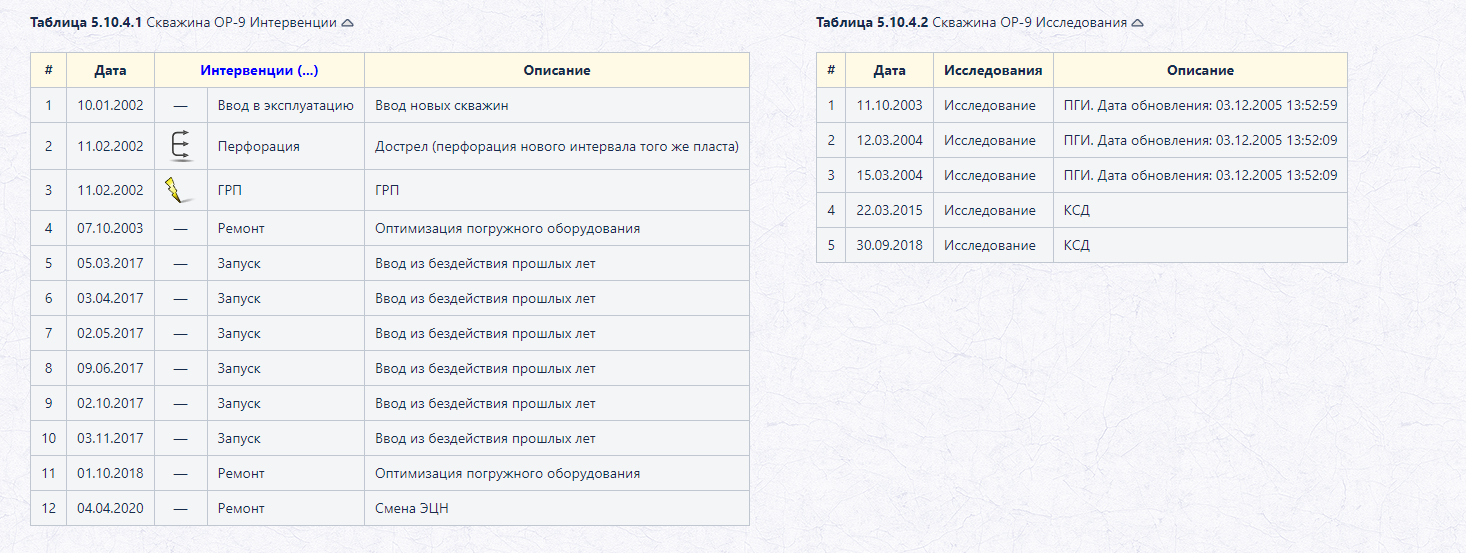
Task: Select the date 15.03.2004 in the research table
Action: [889, 175]
